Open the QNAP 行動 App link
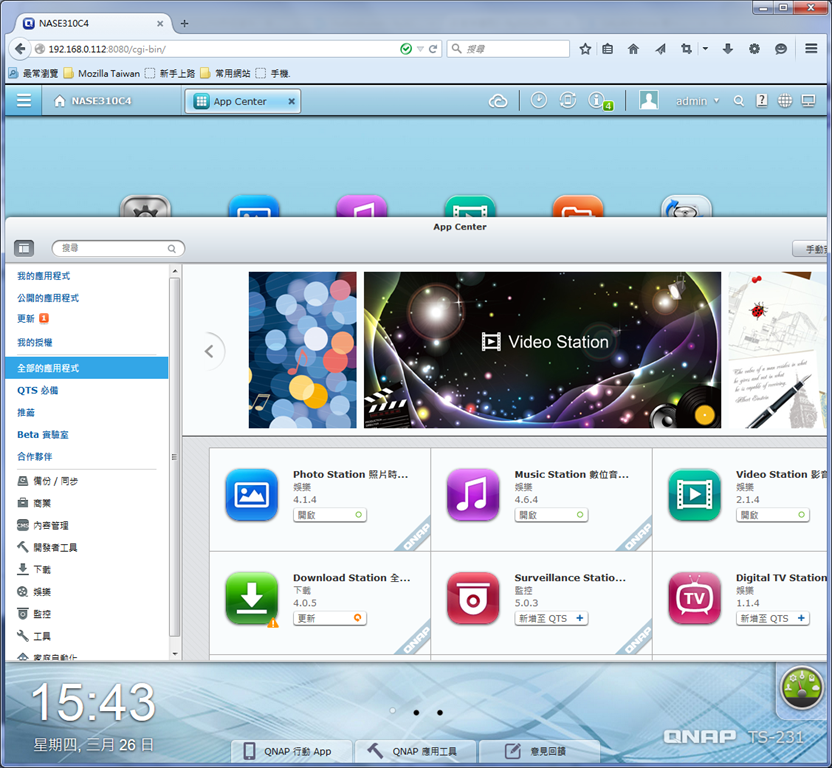 click(292, 752)
